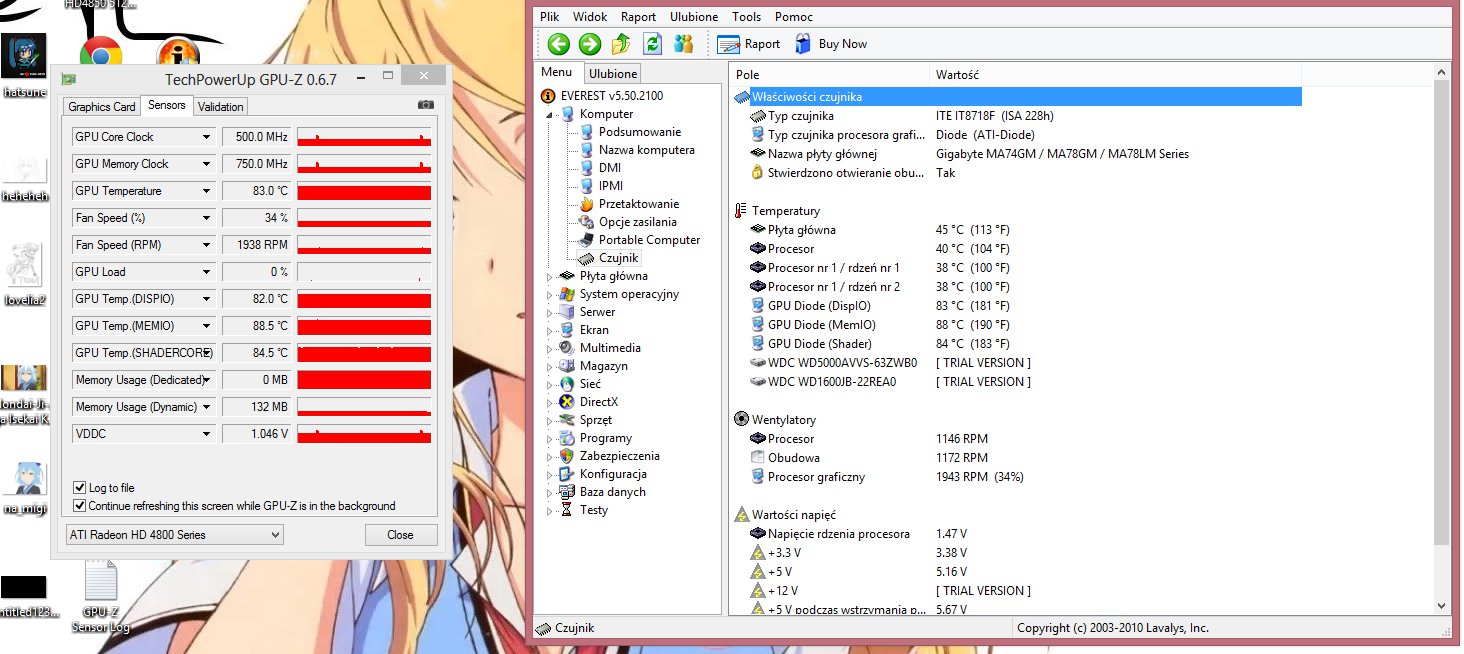Click the users icon in EVEREST toolbar
The height and width of the screenshot is (654, 1464).
(x=684, y=44)
